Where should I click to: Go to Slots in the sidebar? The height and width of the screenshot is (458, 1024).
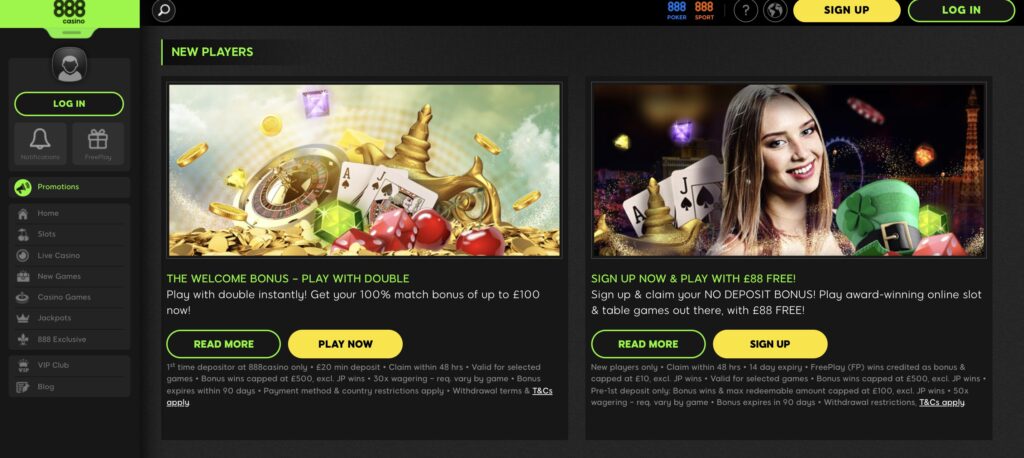[70, 235]
